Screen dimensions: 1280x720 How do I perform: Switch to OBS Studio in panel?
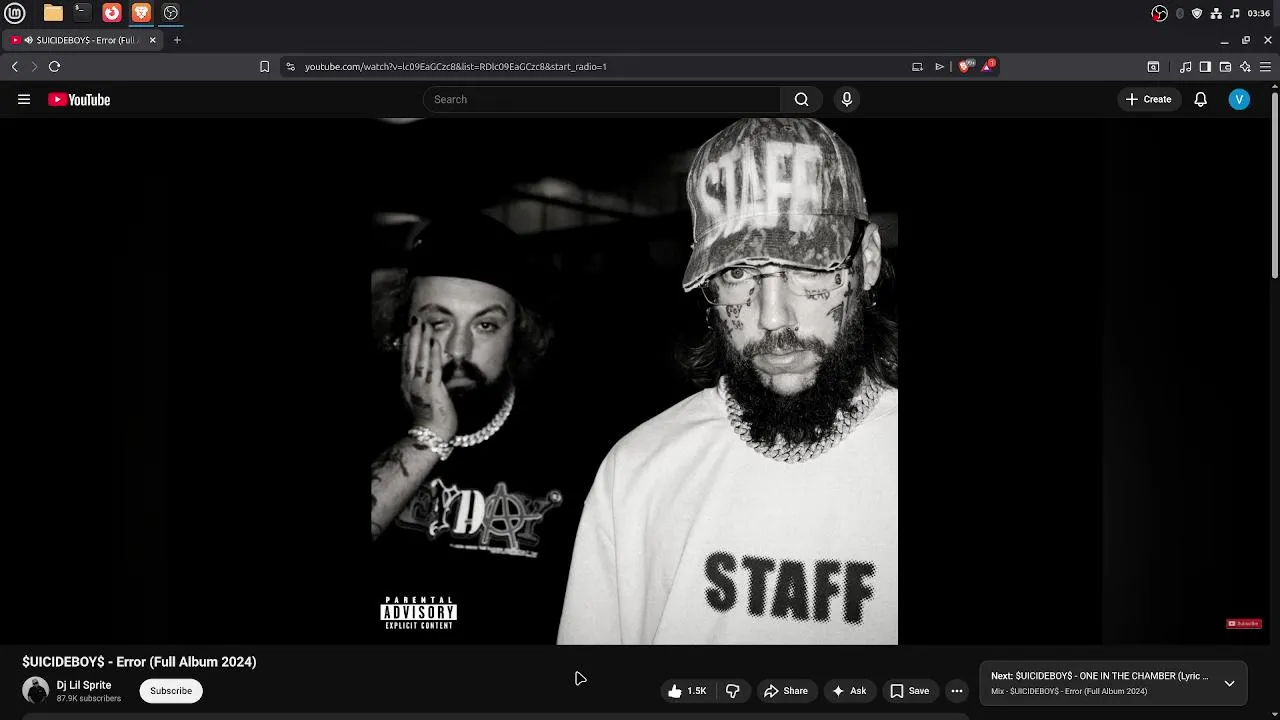(171, 13)
